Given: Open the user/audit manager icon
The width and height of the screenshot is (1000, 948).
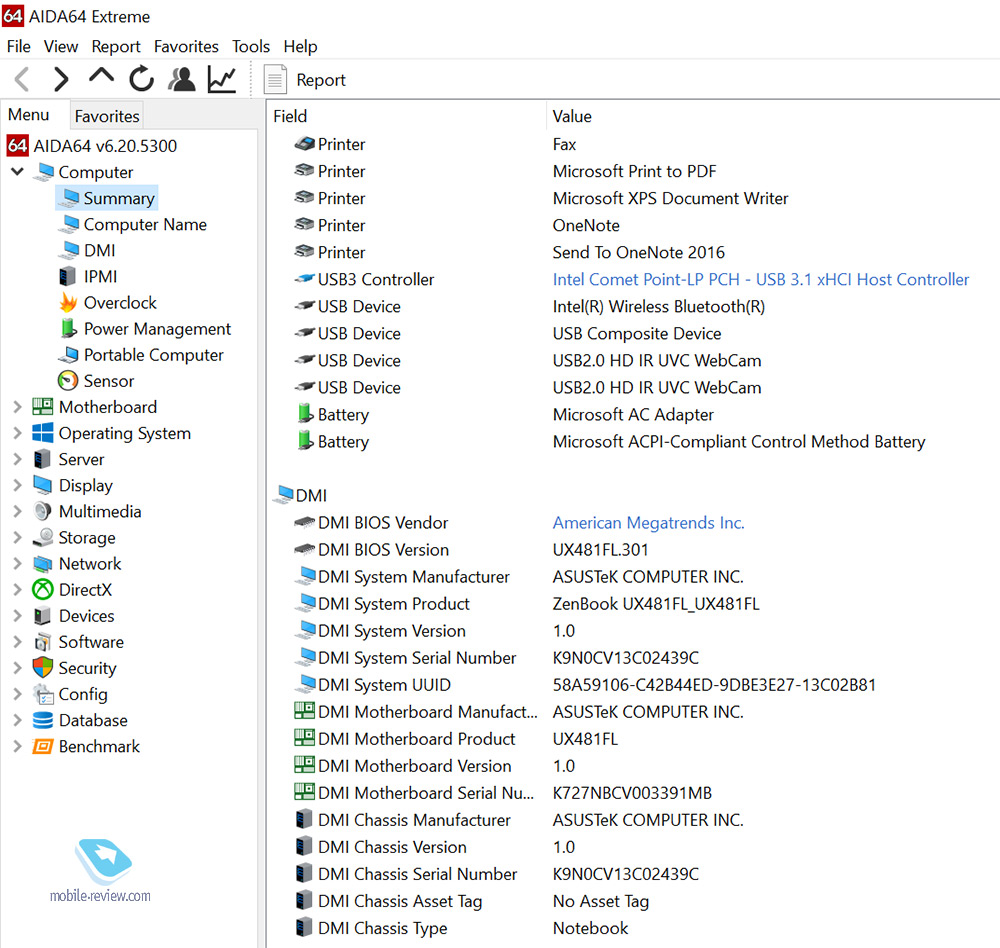Looking at the screenshot, I should click(181, 79).
